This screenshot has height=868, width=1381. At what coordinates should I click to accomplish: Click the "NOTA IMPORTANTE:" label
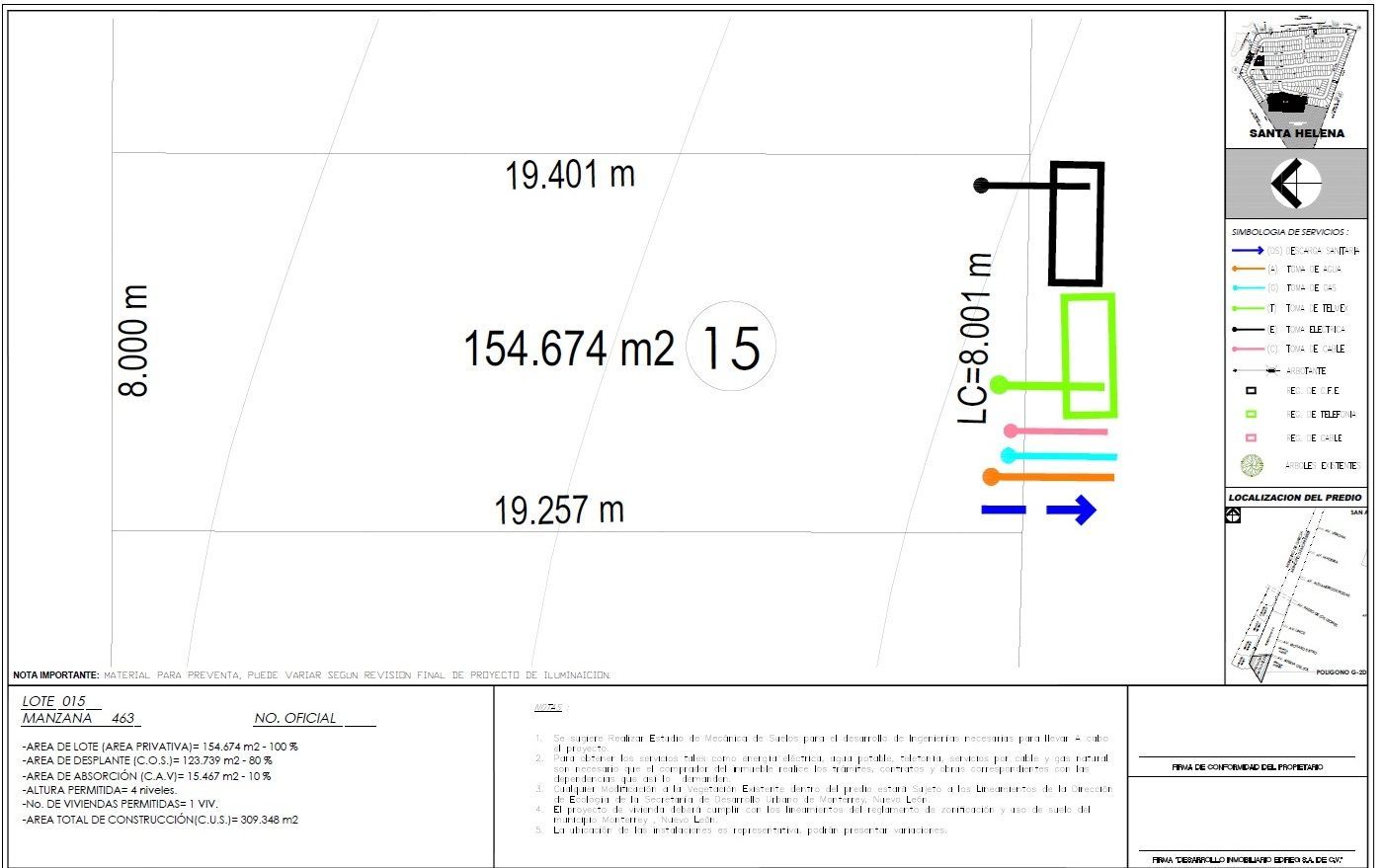tap(56, 675)
